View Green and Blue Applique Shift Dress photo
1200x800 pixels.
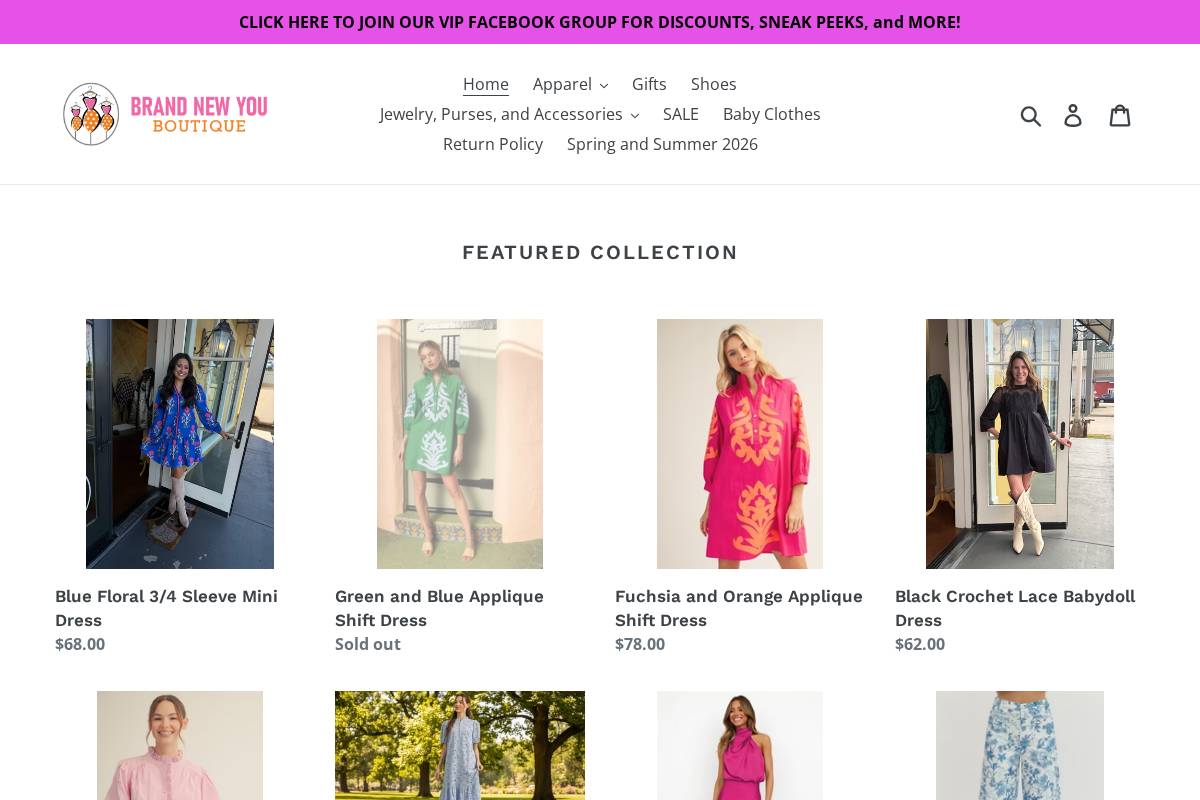pos(460,444)
